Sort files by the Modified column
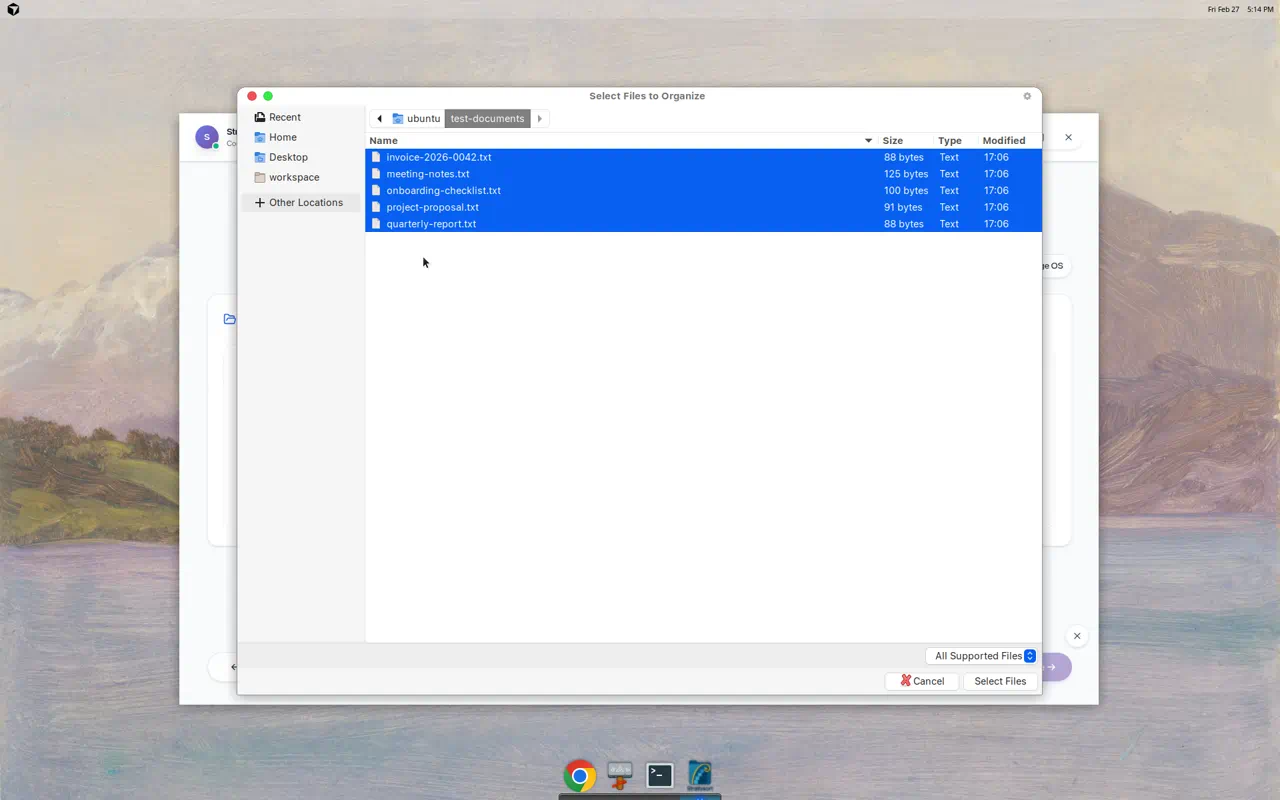1280x800 pixels. [1003, 140]
